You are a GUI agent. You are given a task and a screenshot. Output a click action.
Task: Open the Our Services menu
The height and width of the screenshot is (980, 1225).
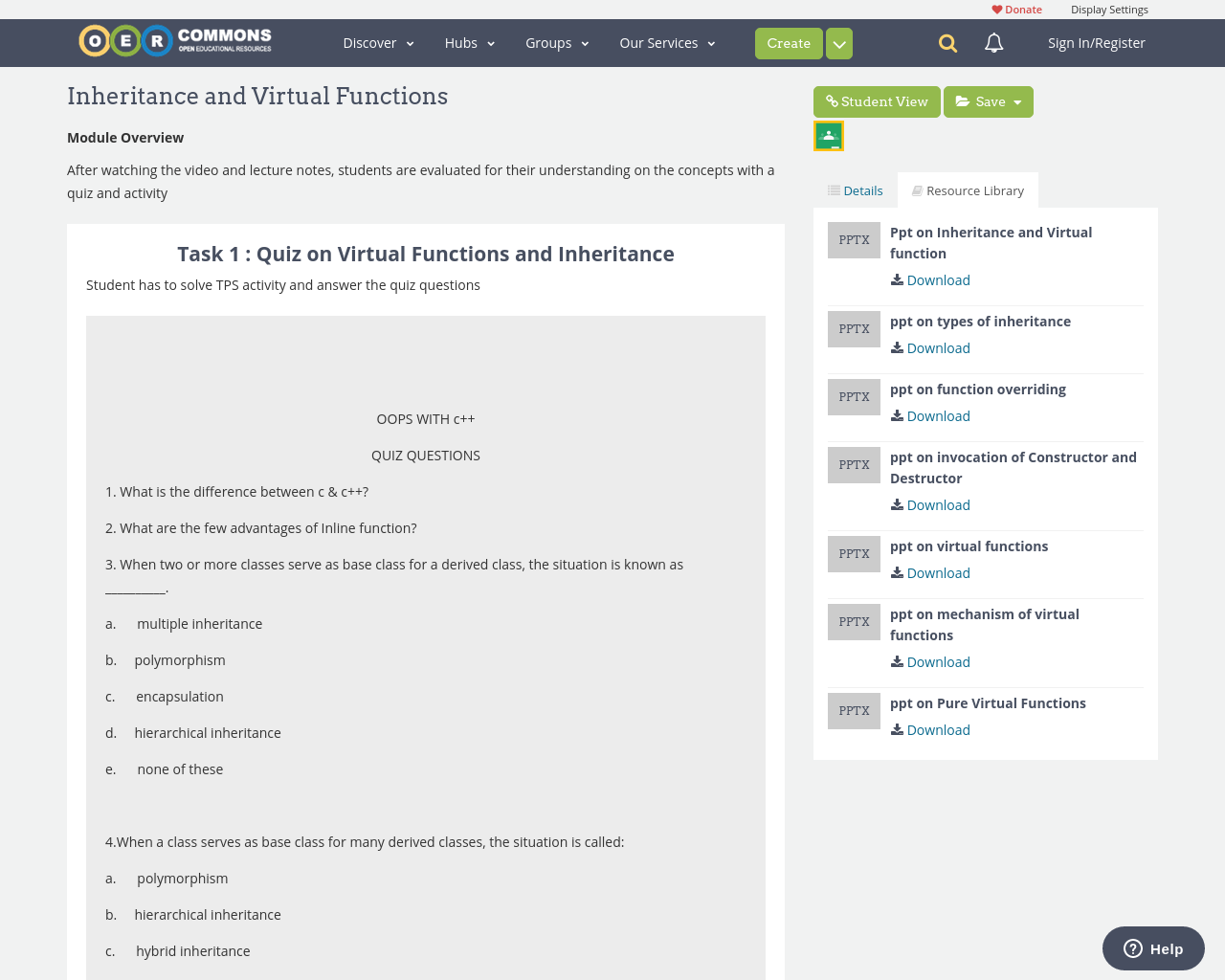tap(665, 42)
